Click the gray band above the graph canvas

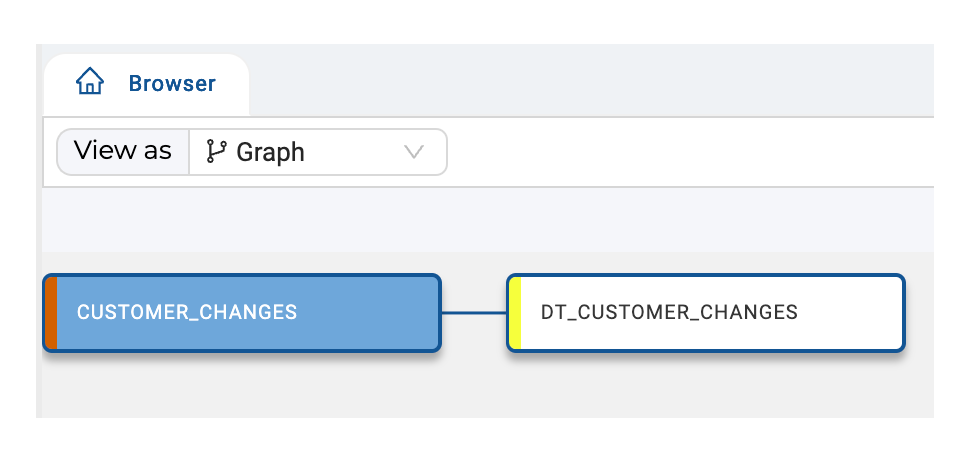click(487, 220)
